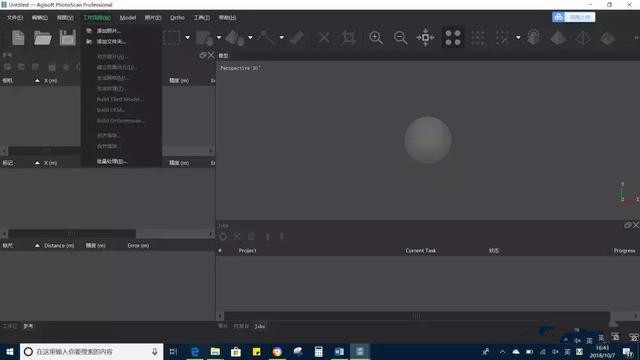Click the Crop Selection icon
This screenshot has height=360, width=640.
(x=349, y=38)
